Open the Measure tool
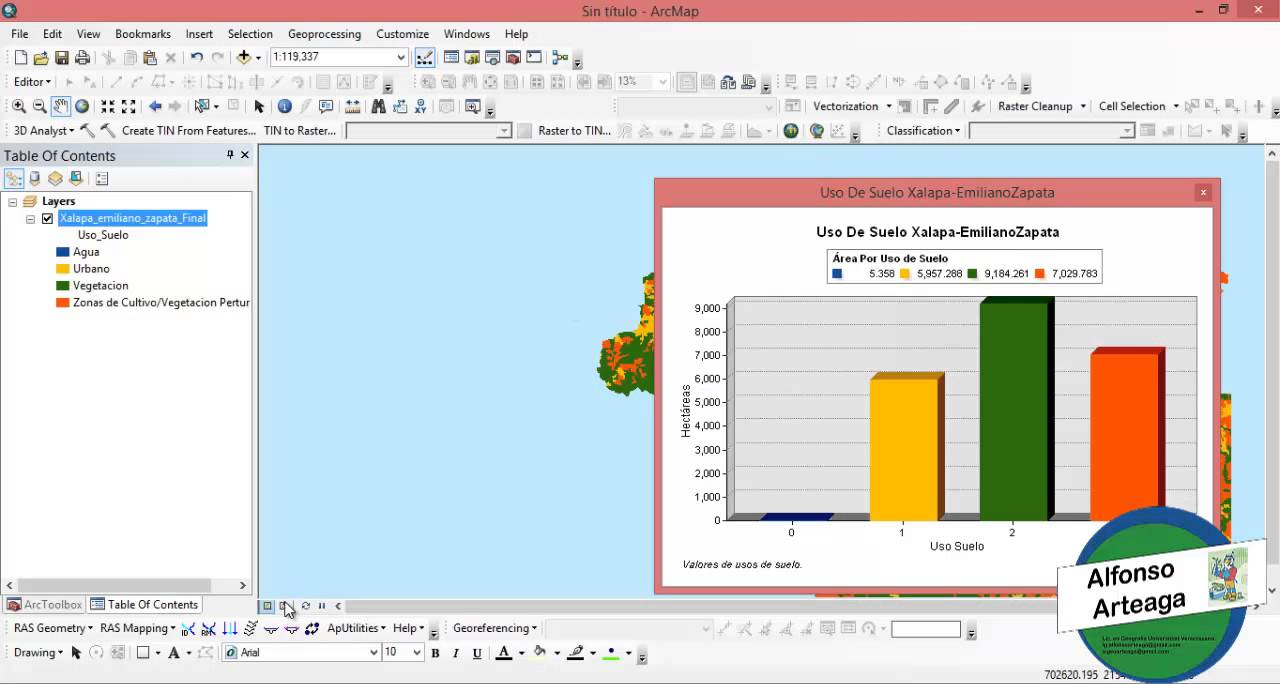The image size is (1280, 684). coord(352,106)
